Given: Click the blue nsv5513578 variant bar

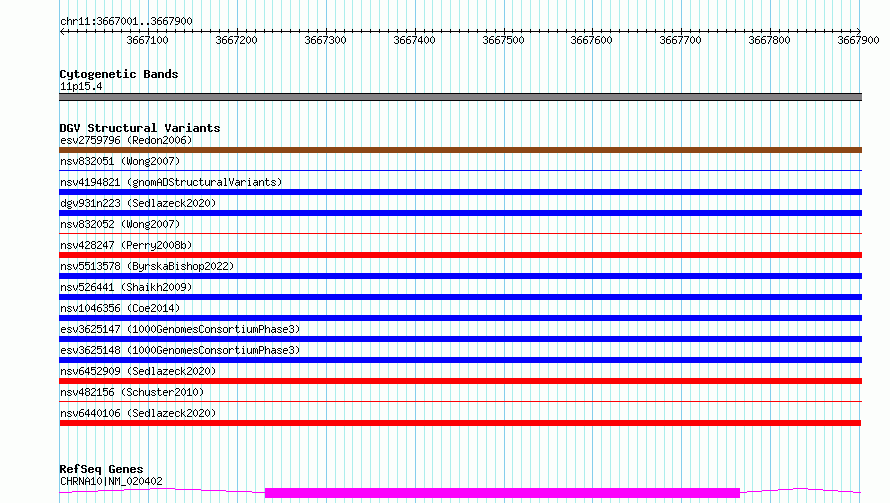Looking at the screenshot, I should tap(460, 276).
